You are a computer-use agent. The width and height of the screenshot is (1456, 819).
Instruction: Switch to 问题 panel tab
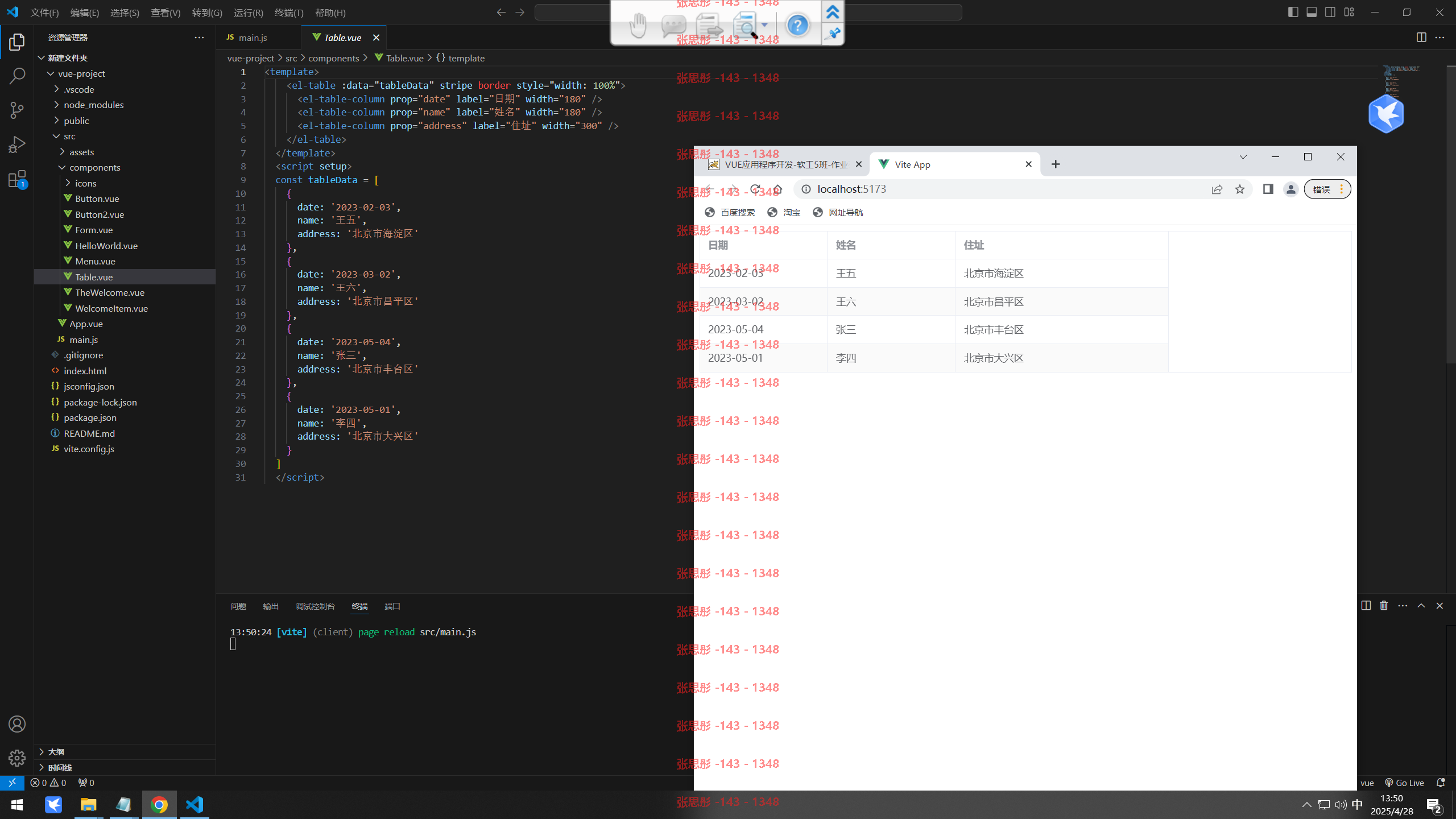pos(238,606)
